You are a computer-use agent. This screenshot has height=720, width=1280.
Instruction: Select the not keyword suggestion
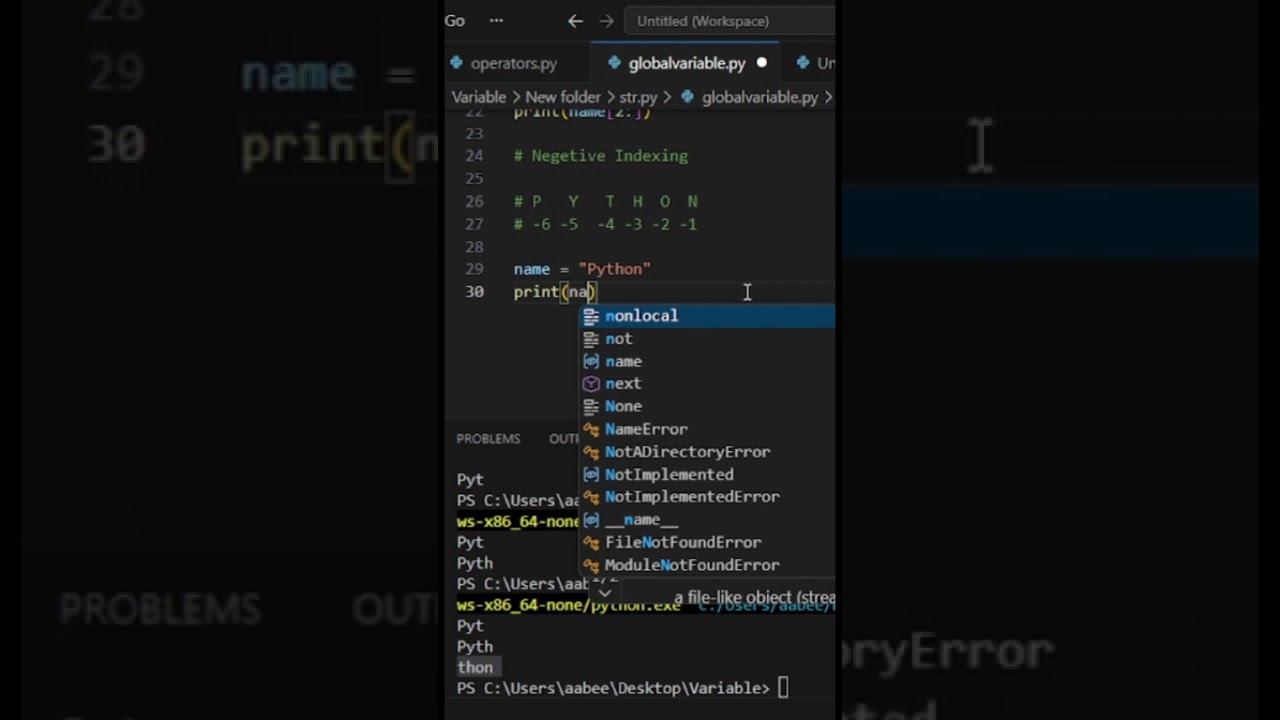tap(707, 339)
